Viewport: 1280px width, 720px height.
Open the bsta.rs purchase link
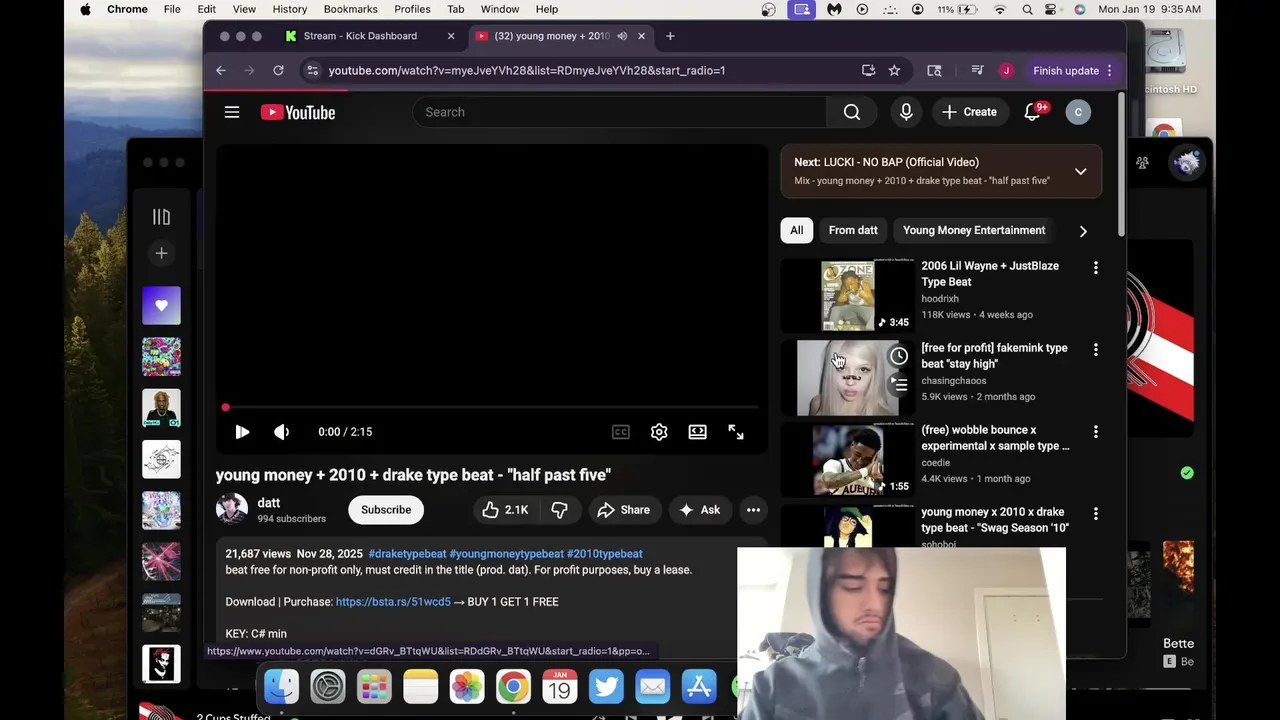393,602
